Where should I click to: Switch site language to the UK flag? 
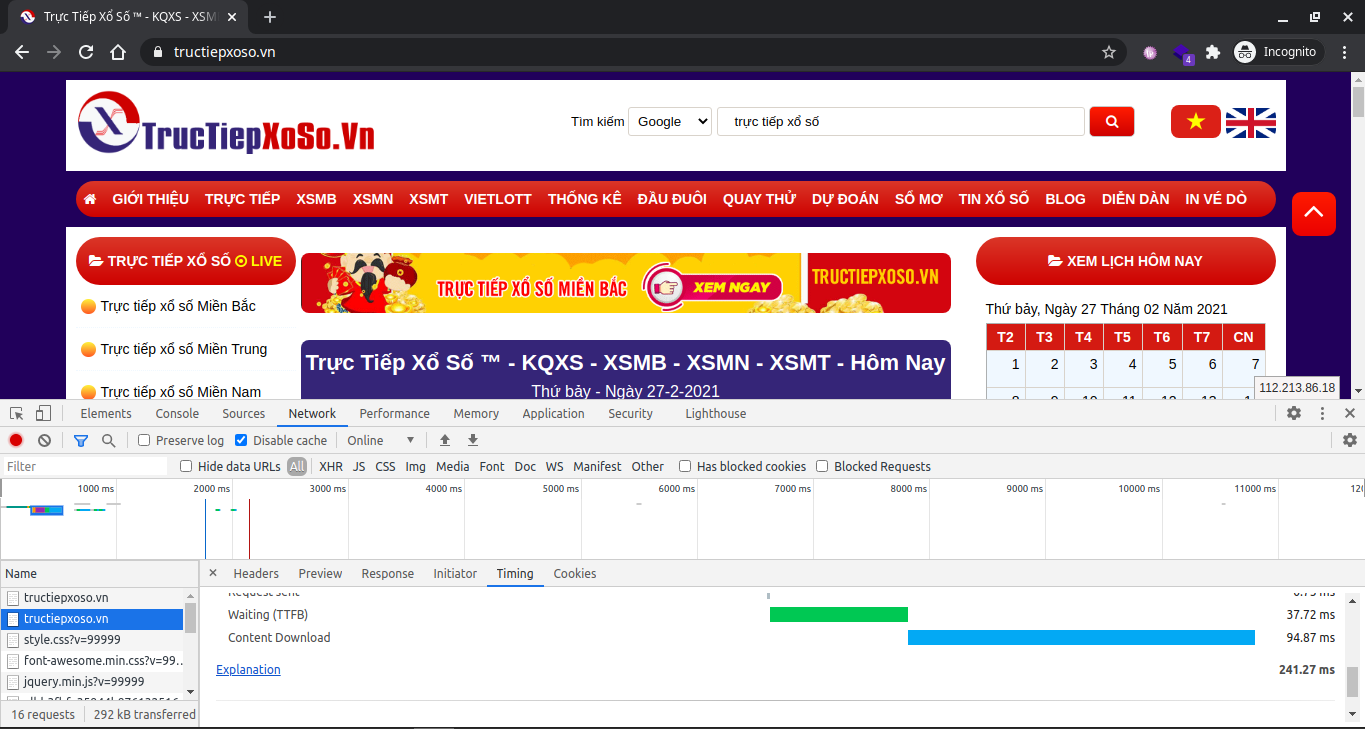[1251, 122]
